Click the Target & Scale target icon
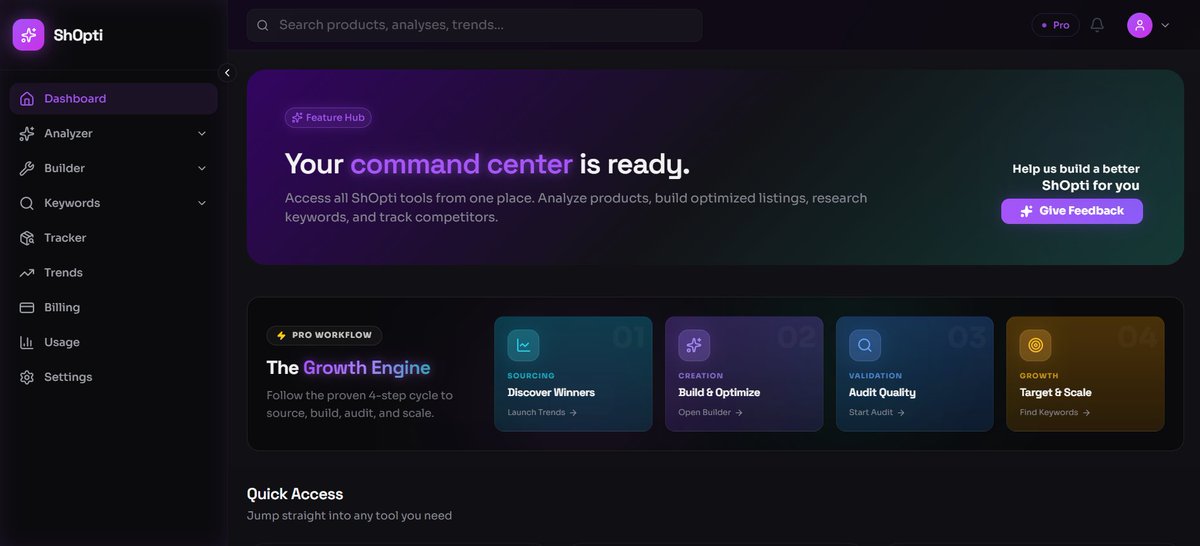This screenshot has width=1200, height=546. click(x=1035, y=345)
